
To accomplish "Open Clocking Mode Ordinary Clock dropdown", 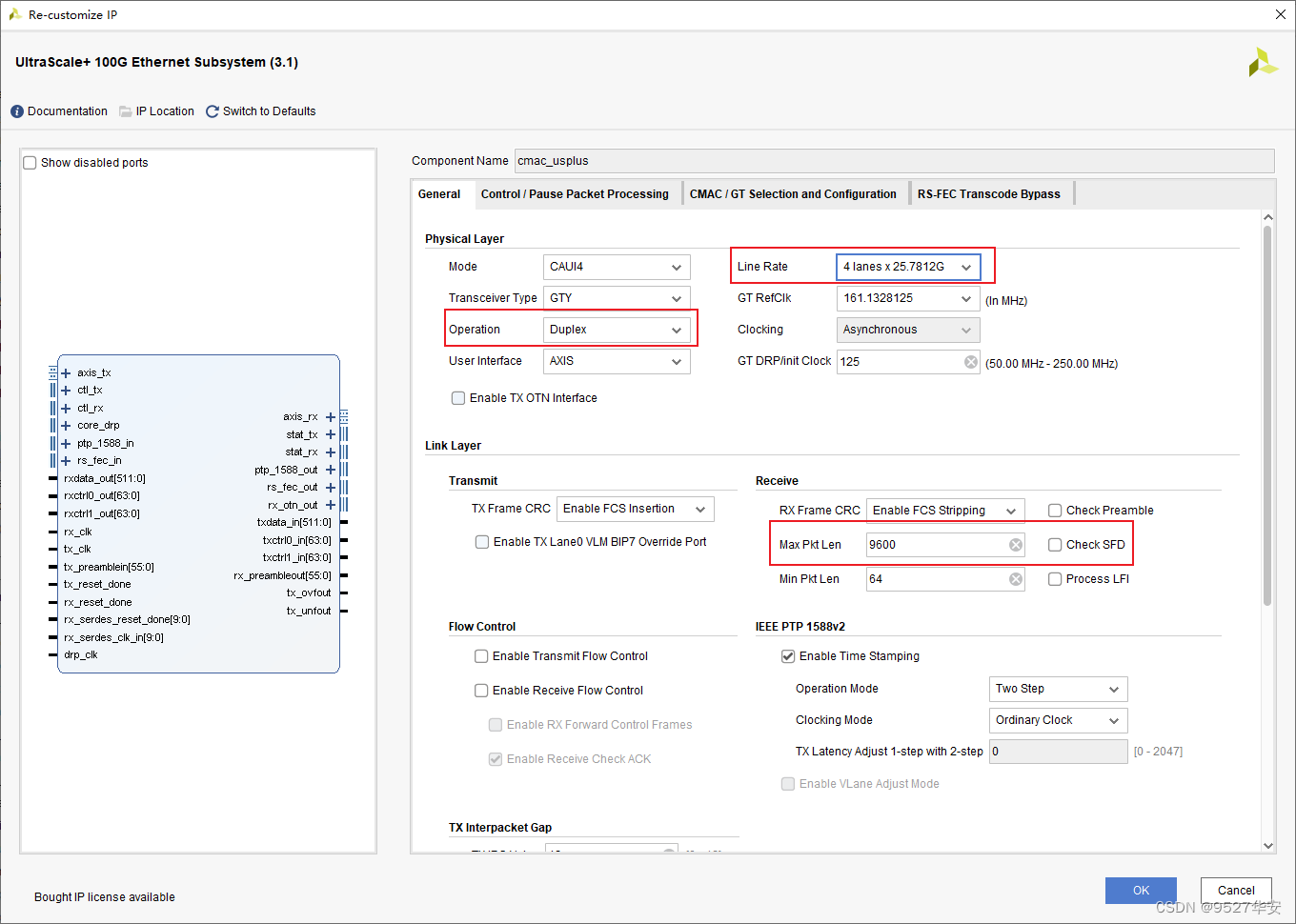I will point(1058,720).
